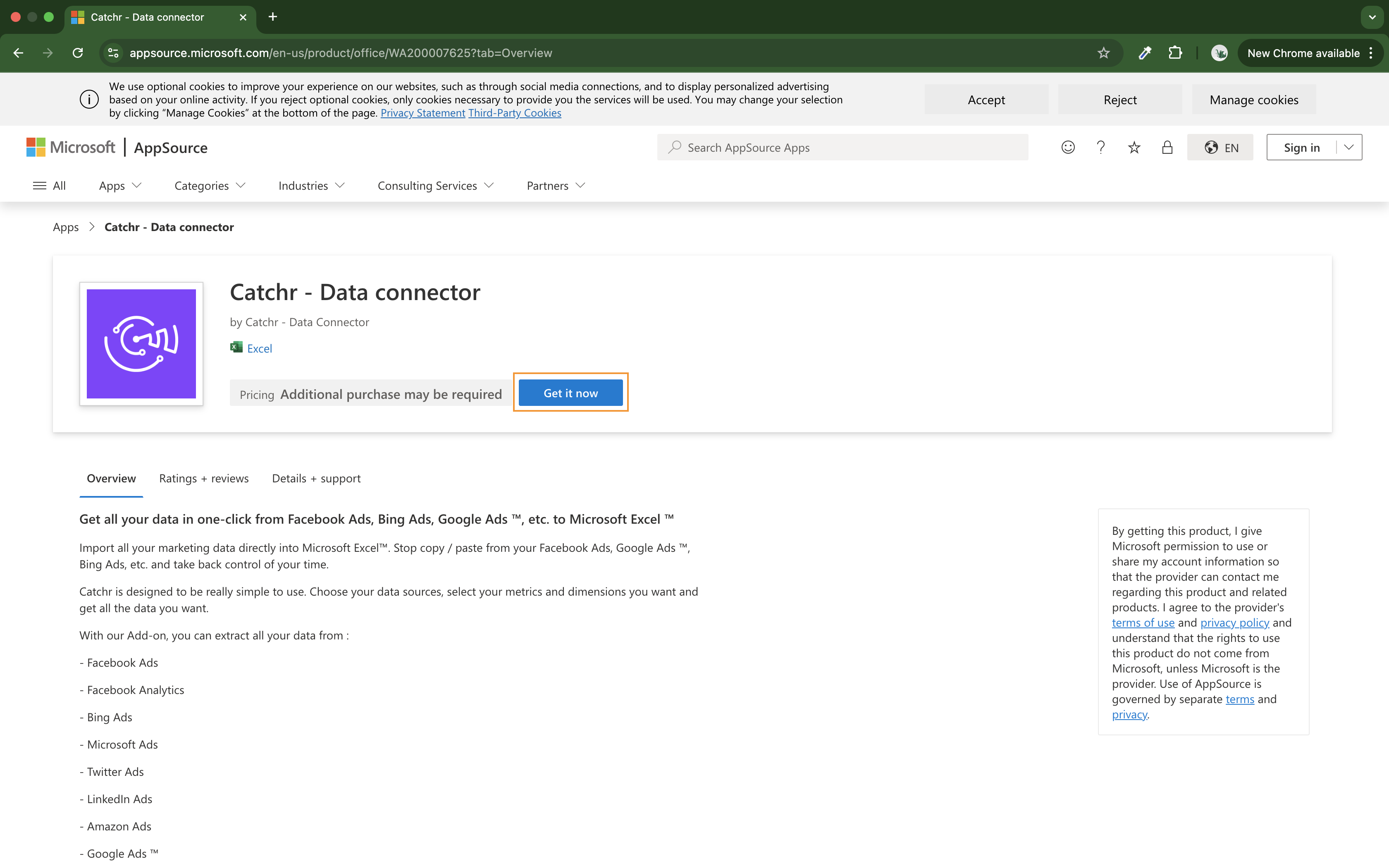Open the All hamburger menu
The height and width of the screenshot is (868, 1389).
coord(49,186)
